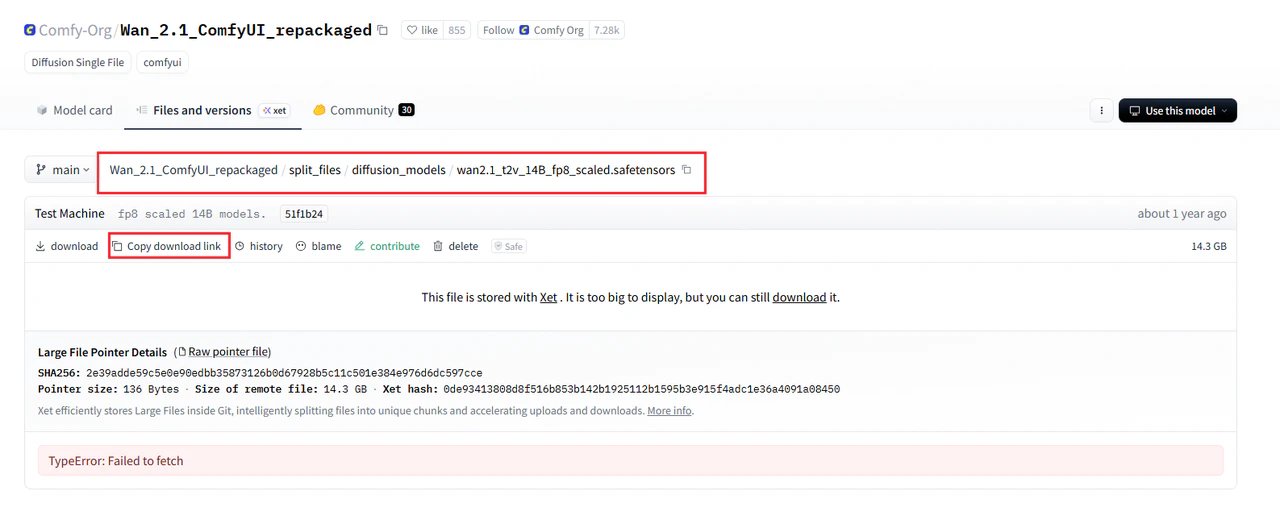Navigate to split_files breadcrumb folder
Image resolution: width=1280 pixels, height=524 pixels.
click(315, 170)
